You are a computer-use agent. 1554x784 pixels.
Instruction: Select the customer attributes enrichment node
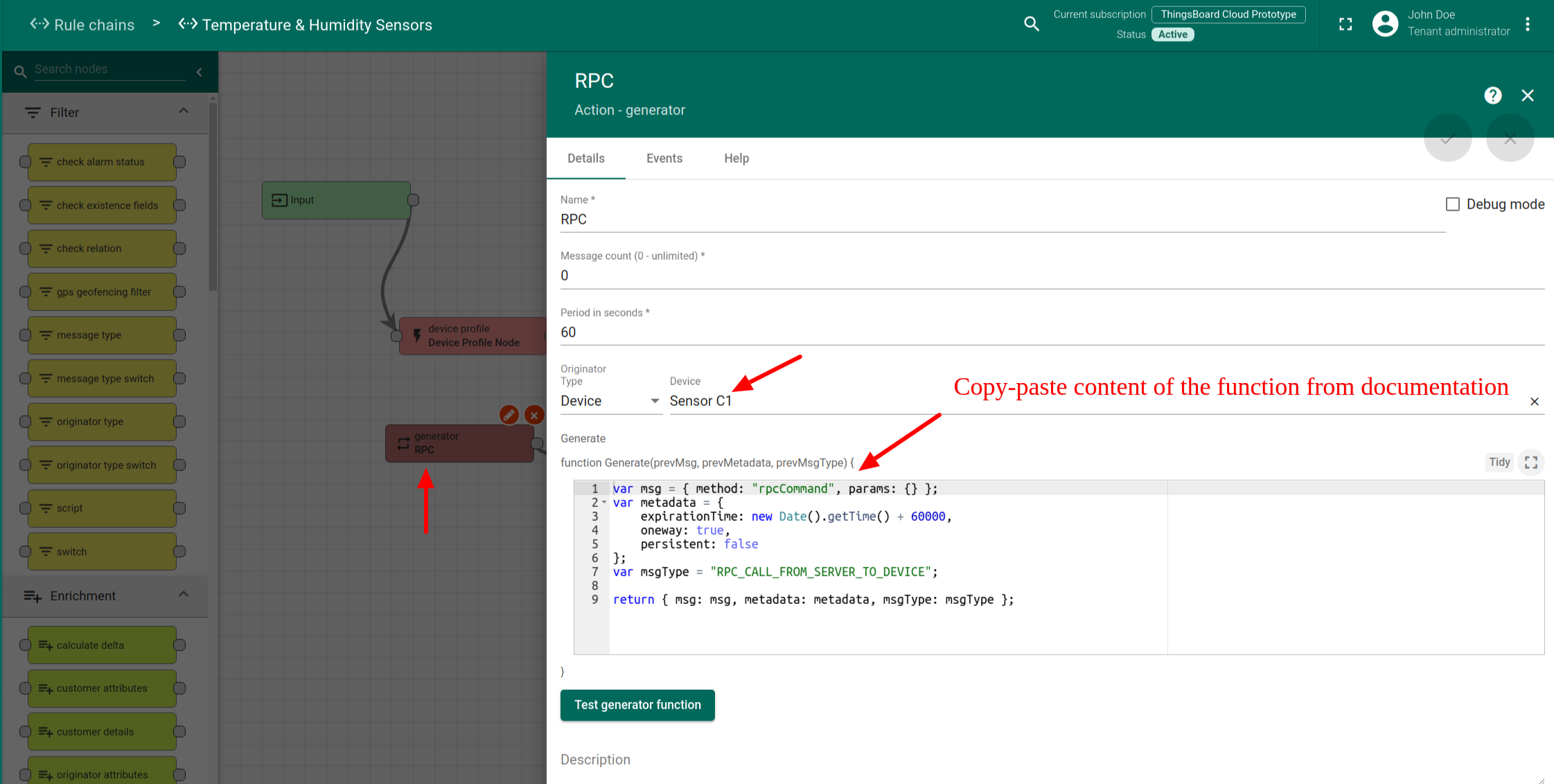[102, 688]
